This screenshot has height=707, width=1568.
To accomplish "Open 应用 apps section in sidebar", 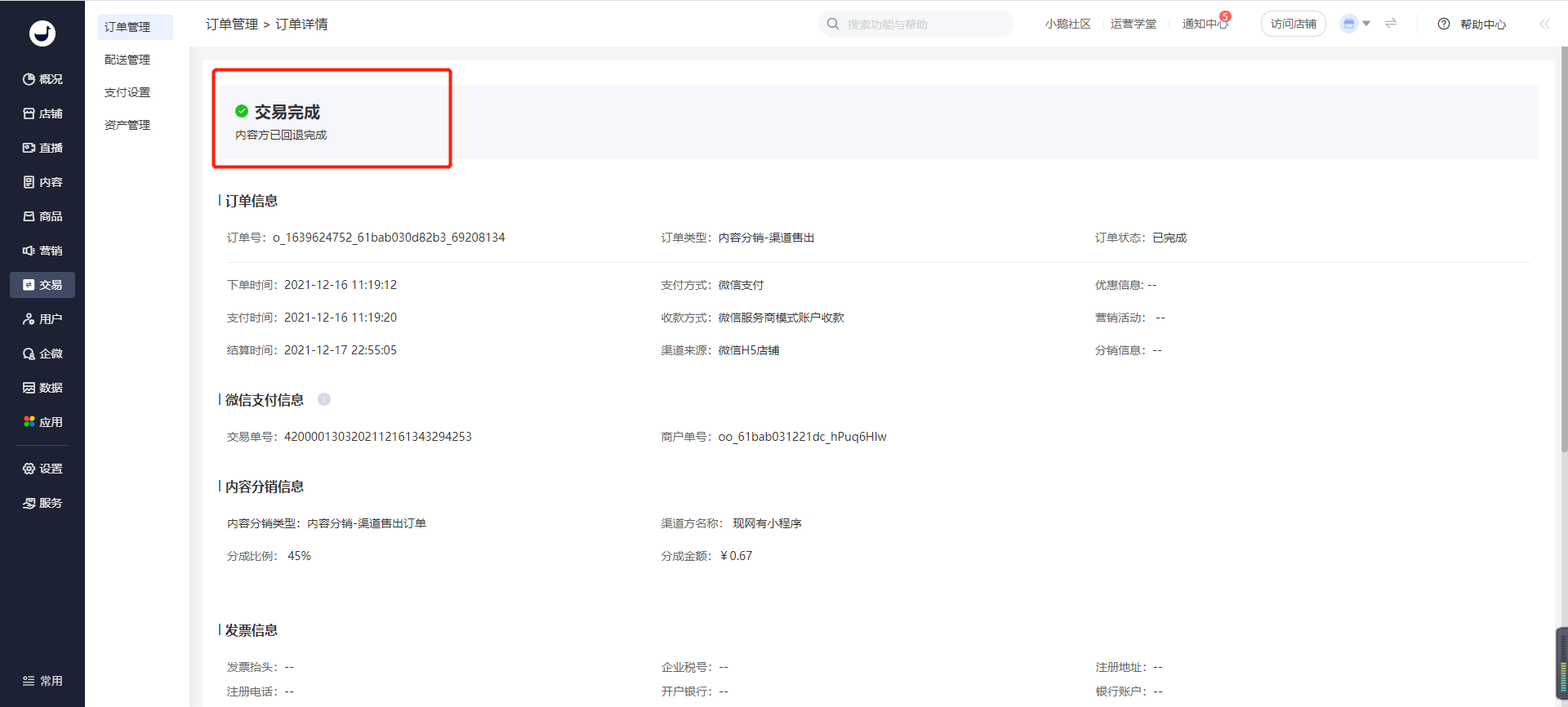I will tap(42, 422).
